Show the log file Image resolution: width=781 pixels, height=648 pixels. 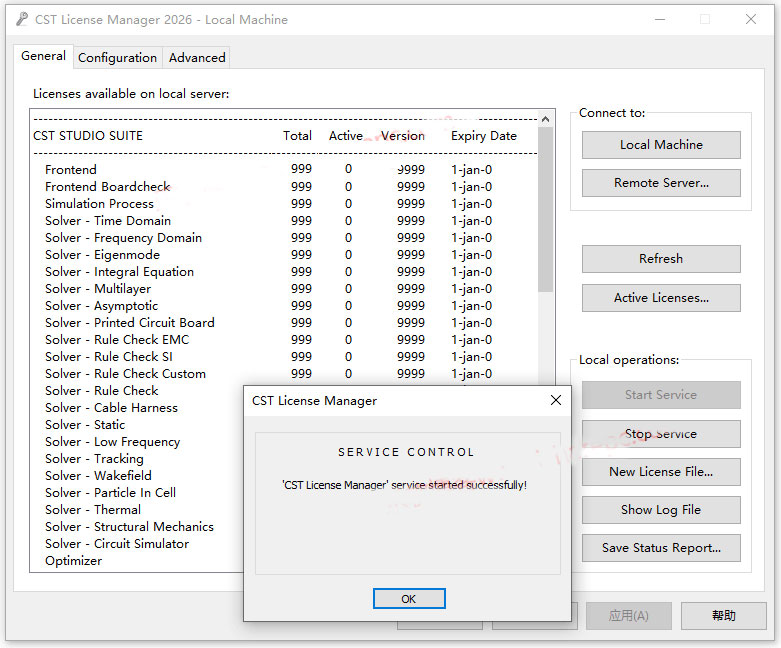tap(661, 510)
